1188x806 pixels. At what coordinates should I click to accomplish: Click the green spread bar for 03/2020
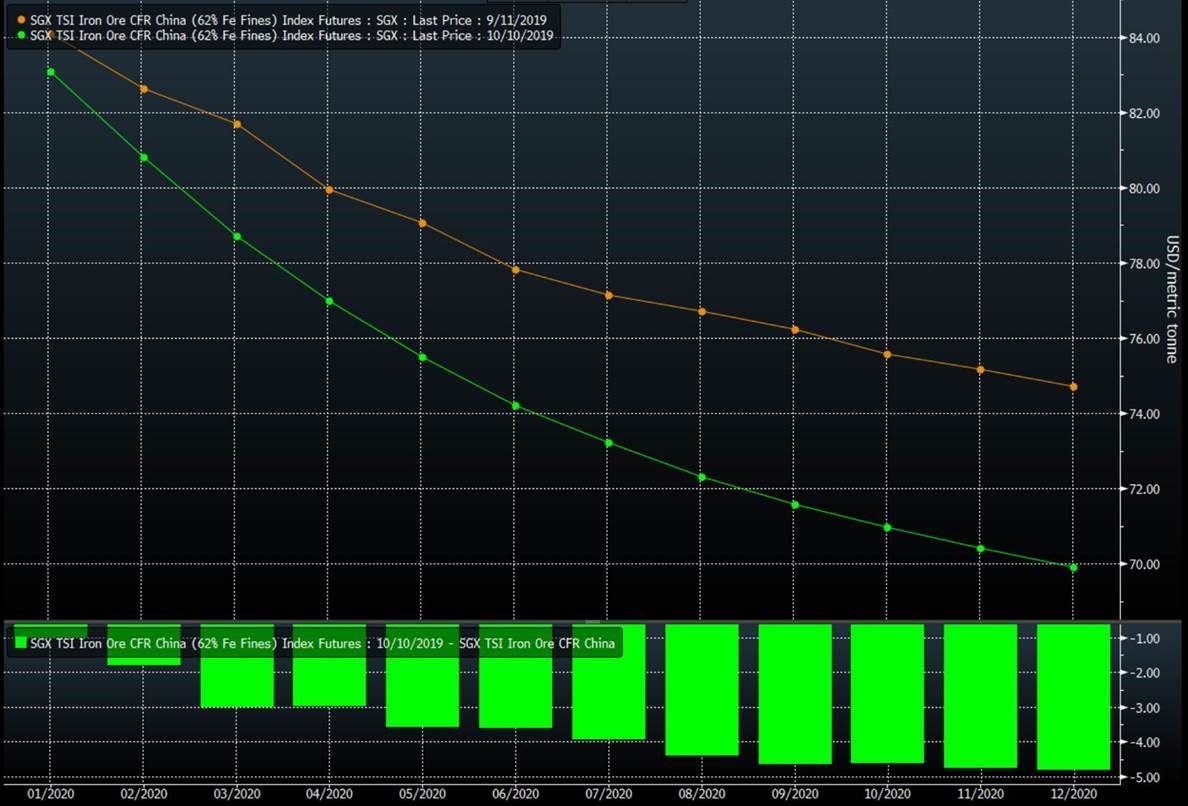(237, 685)
